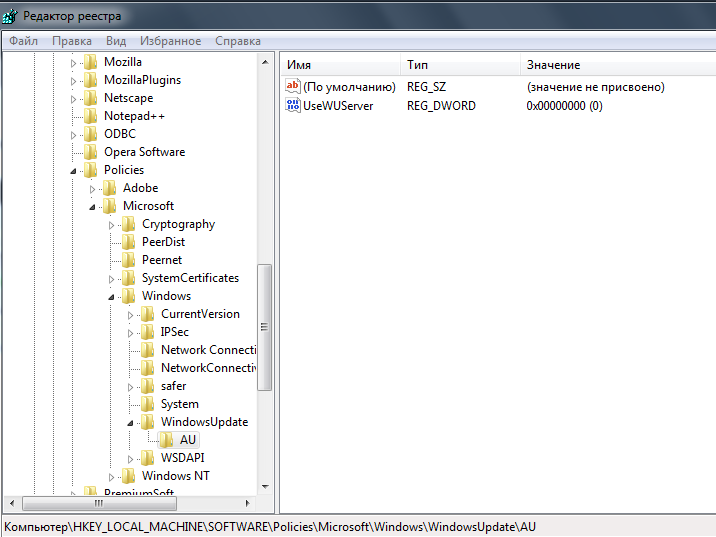Viewport: 716px width, 537px height.
Task: Expand the CurrentVersion key node
Action: [130, 315]
